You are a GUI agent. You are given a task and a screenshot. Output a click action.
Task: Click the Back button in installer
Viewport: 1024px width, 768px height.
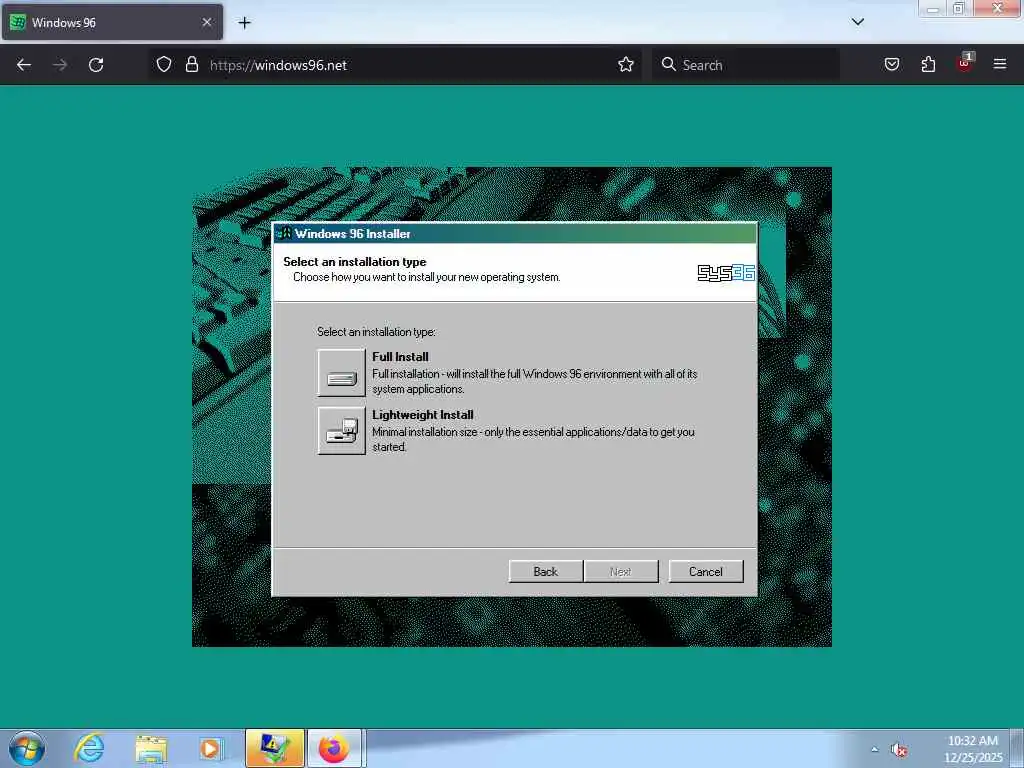tap(545, 571)
